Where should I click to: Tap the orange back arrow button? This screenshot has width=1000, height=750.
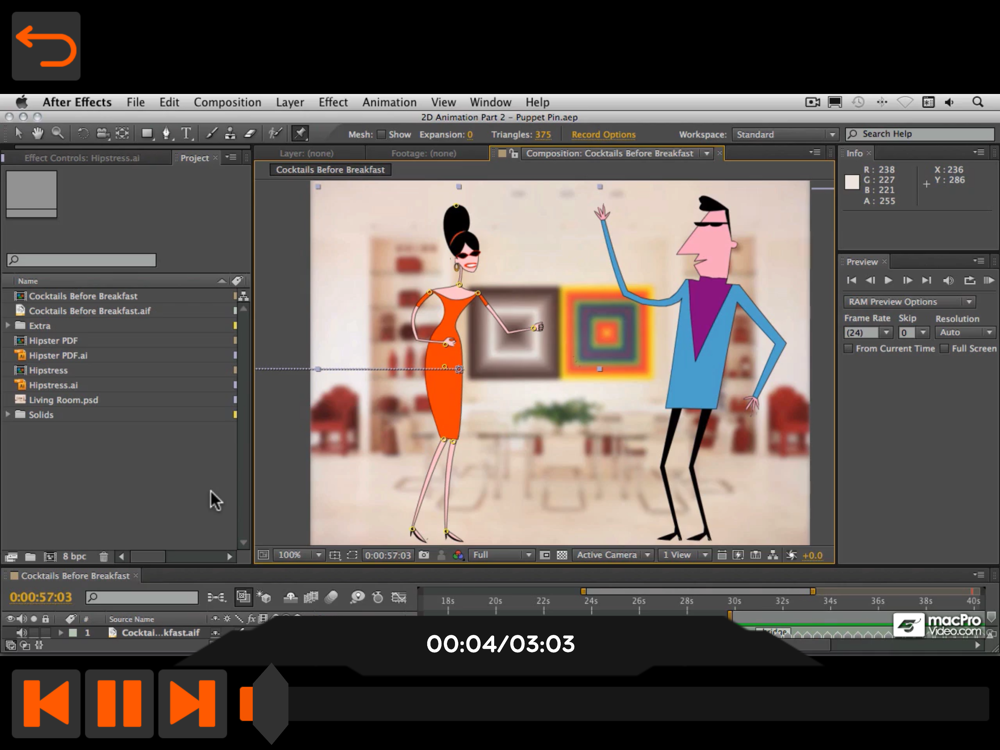click(x=46, y=46)
